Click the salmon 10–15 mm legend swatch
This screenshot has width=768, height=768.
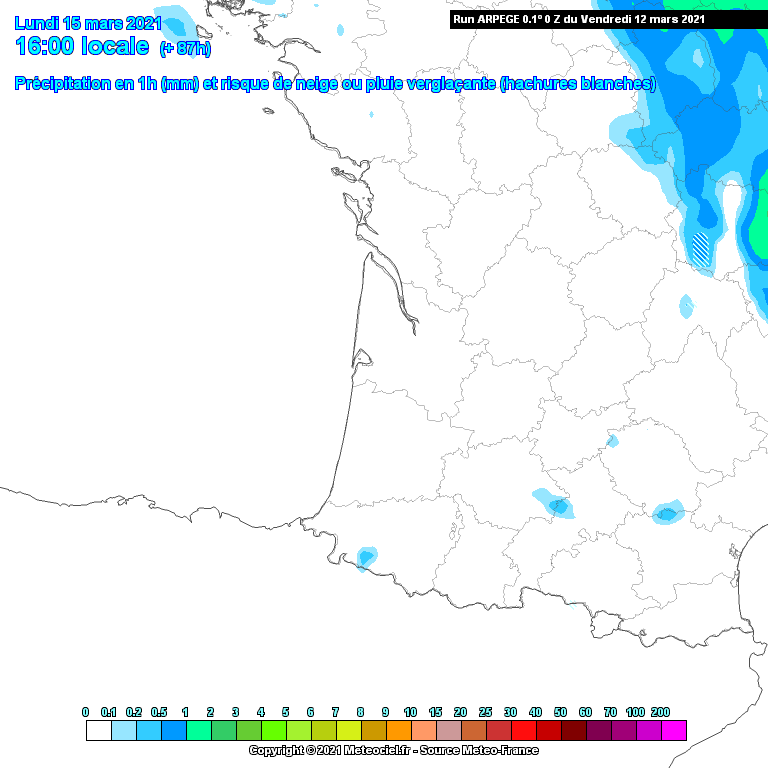(x=423, y=731)
